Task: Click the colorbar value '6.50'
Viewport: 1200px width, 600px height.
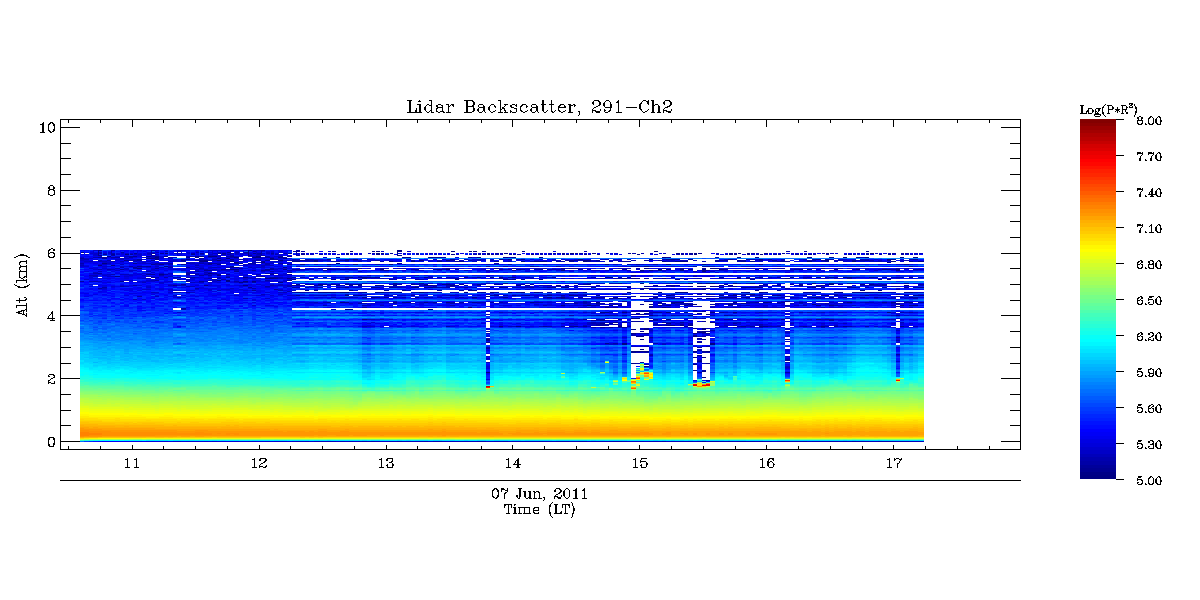Action: 1149,301
